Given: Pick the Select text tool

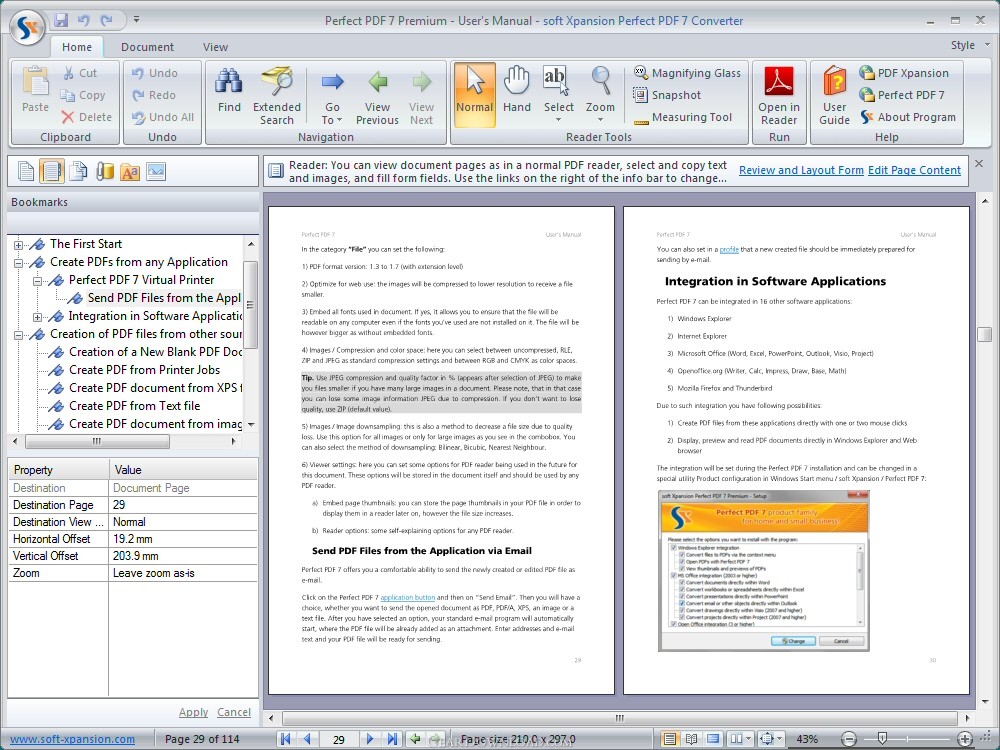Looking at the screenshot, I should (559, 94).
